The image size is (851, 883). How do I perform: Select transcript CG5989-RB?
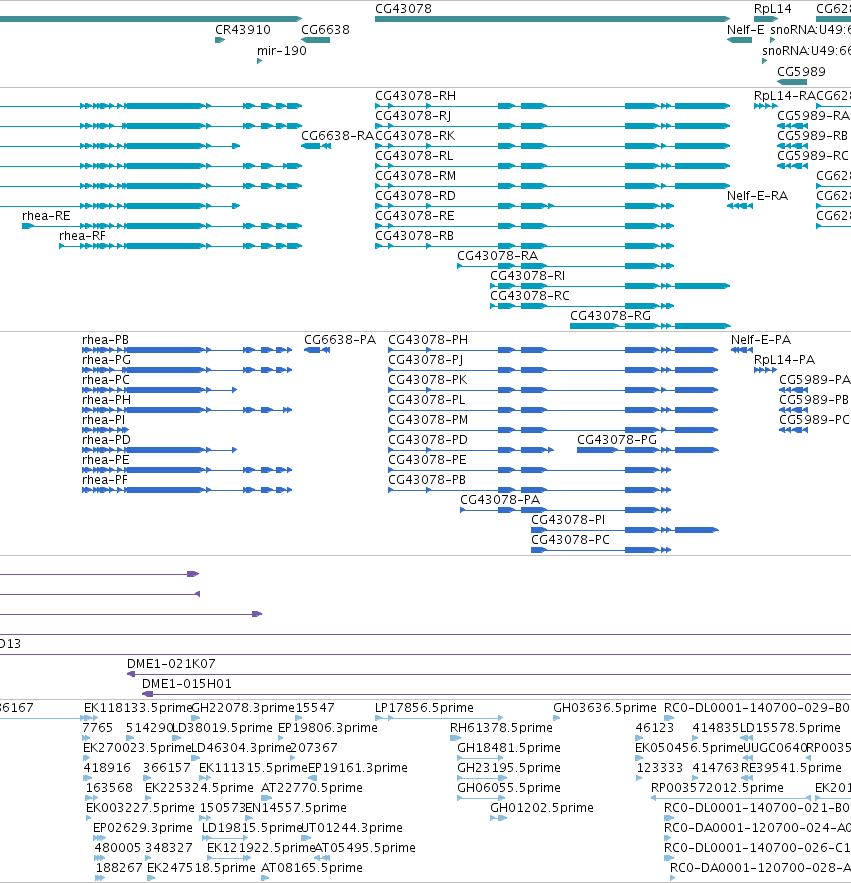point(812,136)
